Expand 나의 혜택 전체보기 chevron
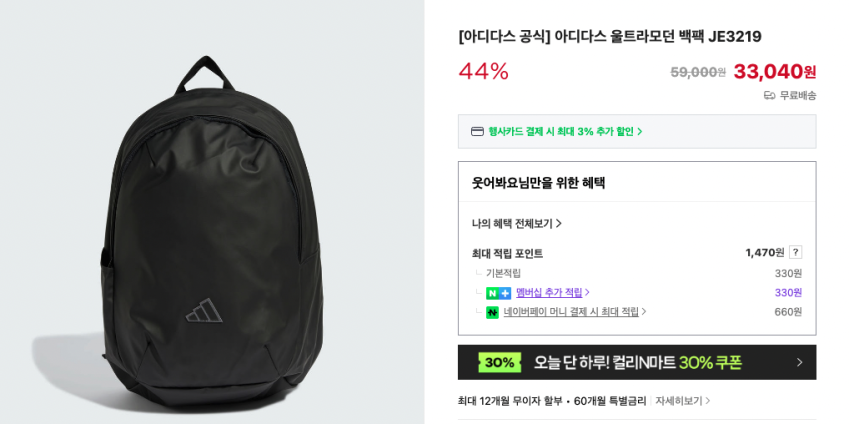 pyautogui.click(x=559, y=223)
